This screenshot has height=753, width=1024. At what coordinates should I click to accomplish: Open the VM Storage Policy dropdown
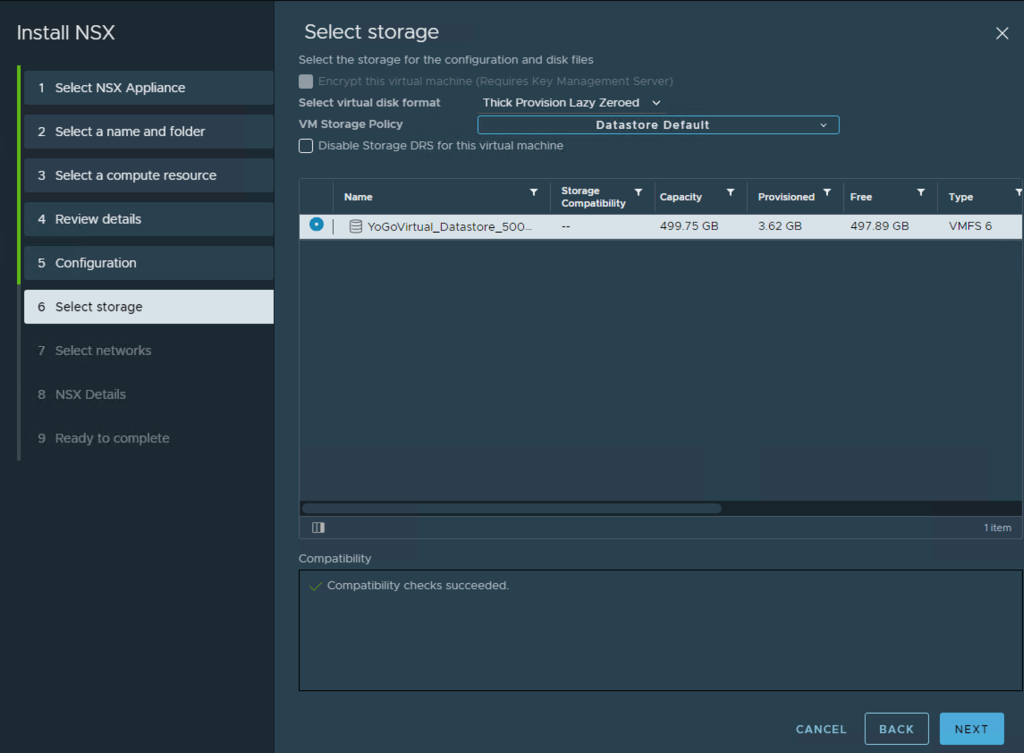[x=658, y=125]
